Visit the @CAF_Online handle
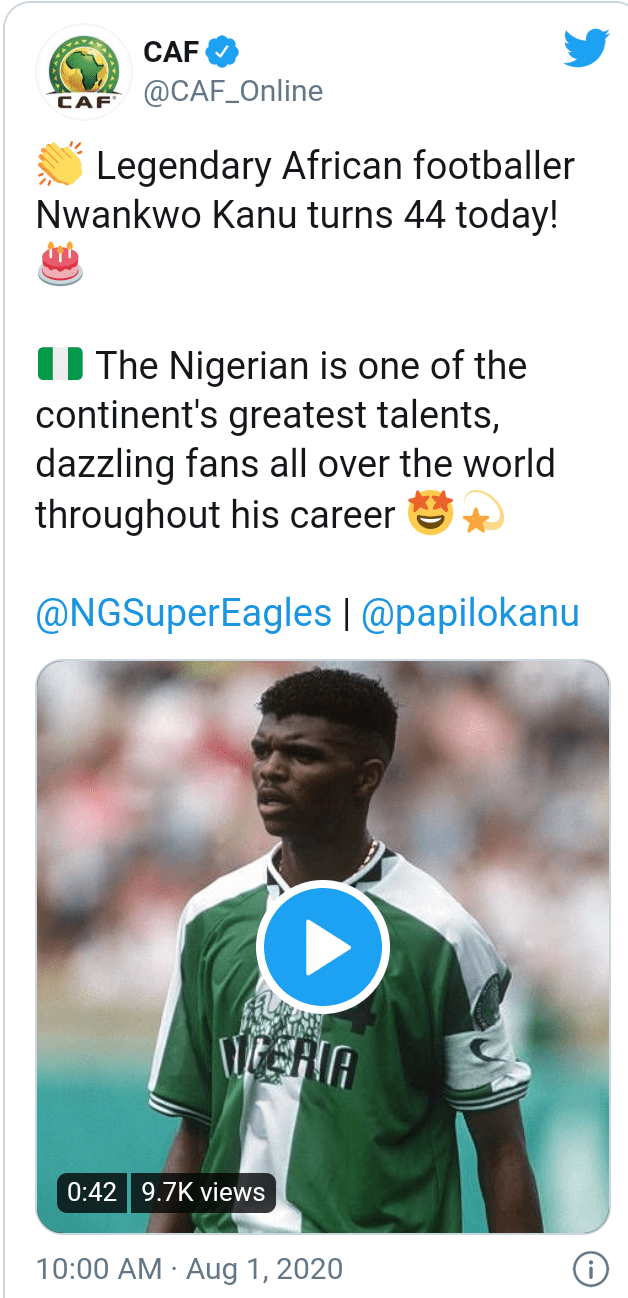Viewport: 628px width, 1298px height. [x=233, y=92]
